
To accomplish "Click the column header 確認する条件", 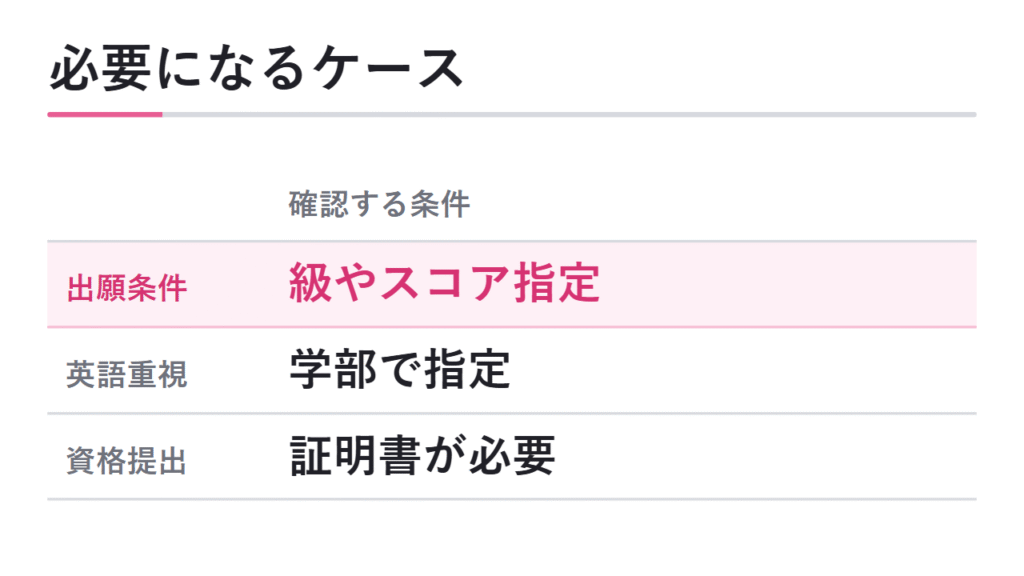I will point(379,204).
